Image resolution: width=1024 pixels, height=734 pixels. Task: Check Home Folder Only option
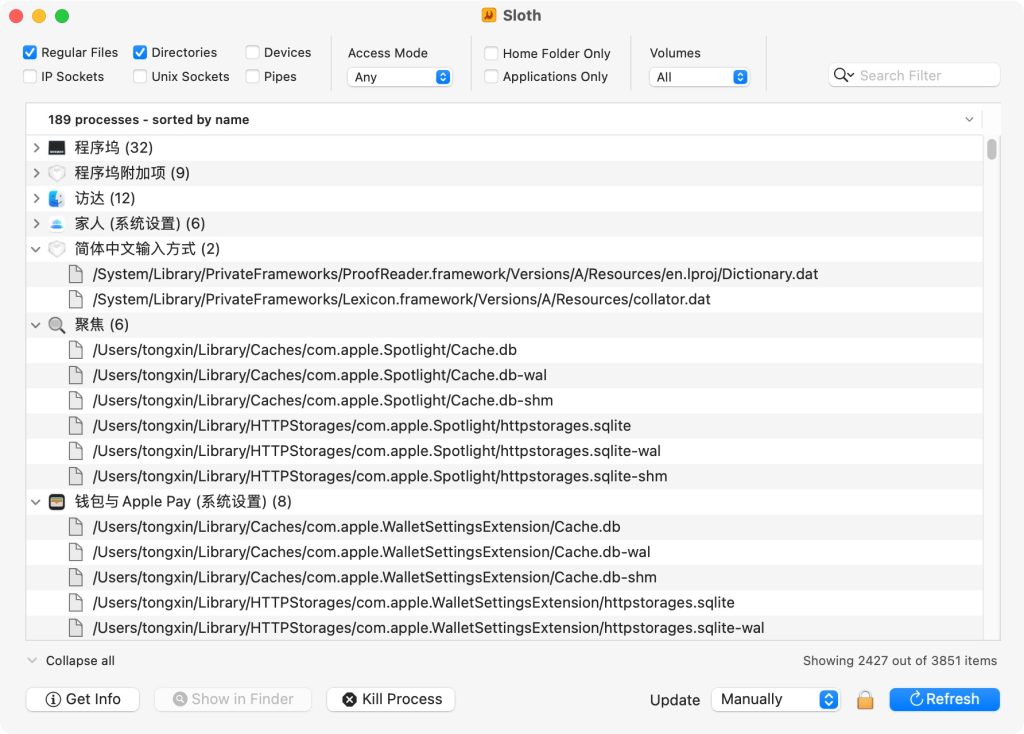[491, 53]
